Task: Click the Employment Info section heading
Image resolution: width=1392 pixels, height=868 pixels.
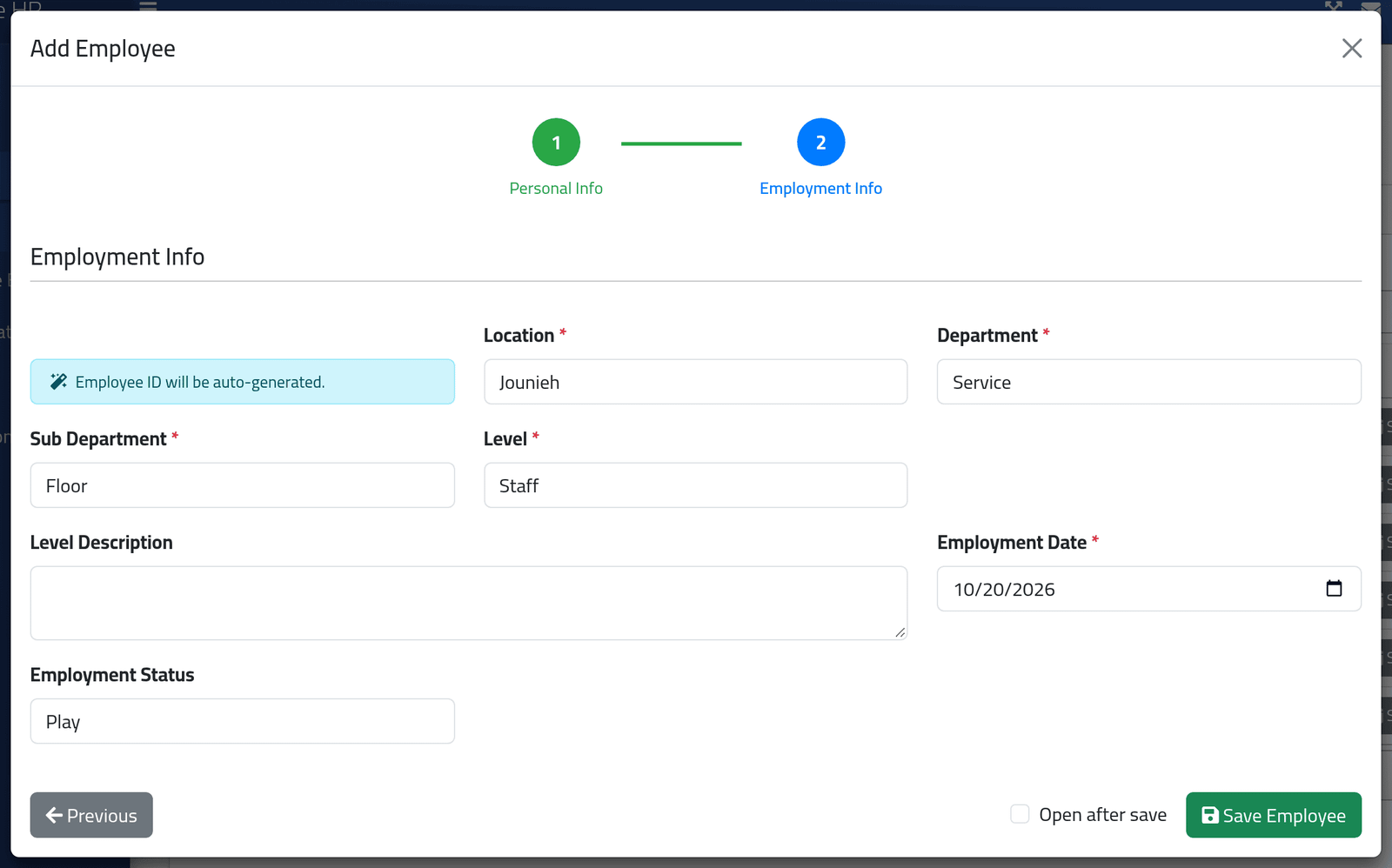Action: [117, 257]
